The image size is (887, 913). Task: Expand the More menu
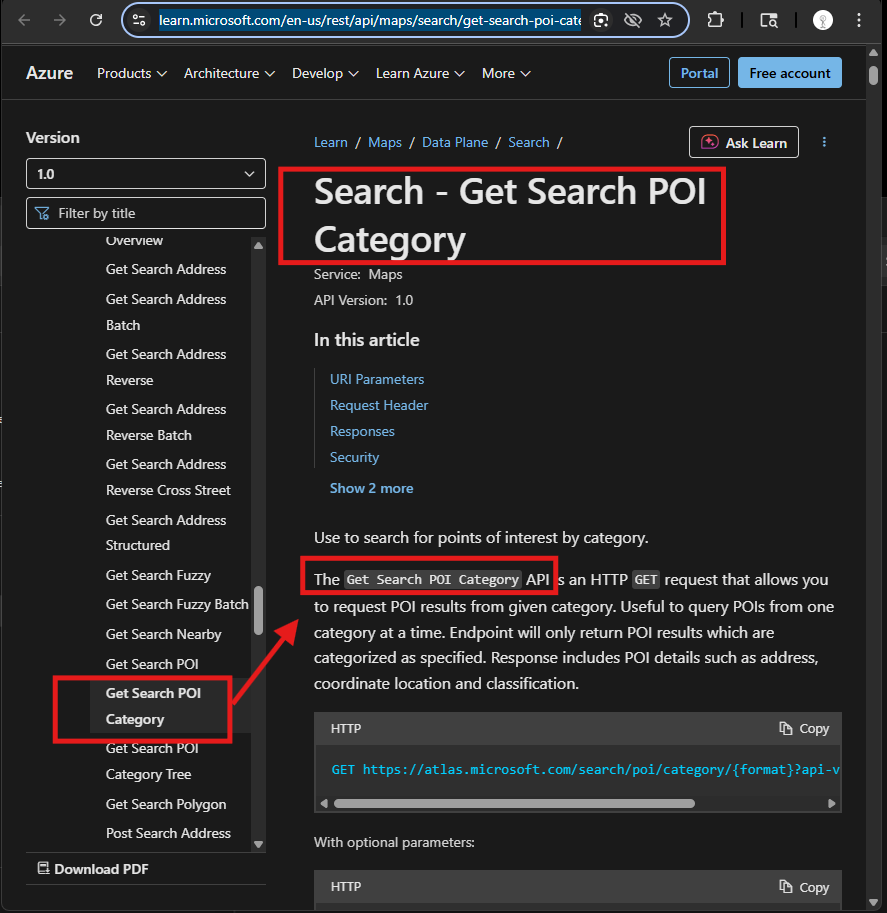[506, 73]
